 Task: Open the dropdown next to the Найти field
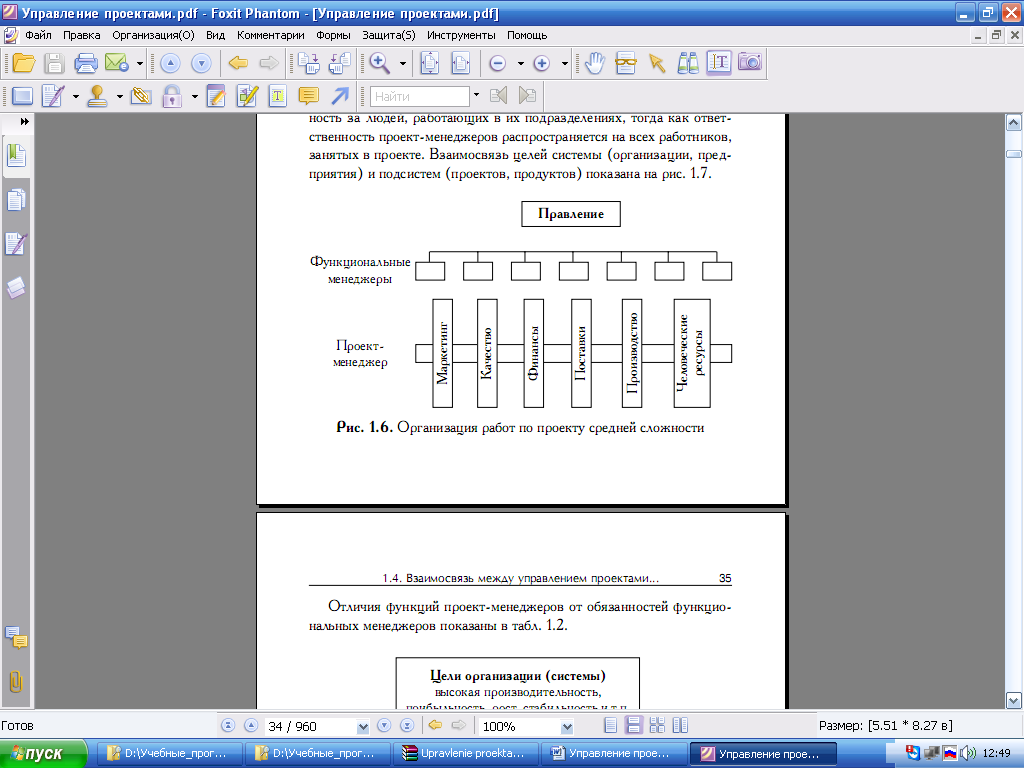pos(476,96)
